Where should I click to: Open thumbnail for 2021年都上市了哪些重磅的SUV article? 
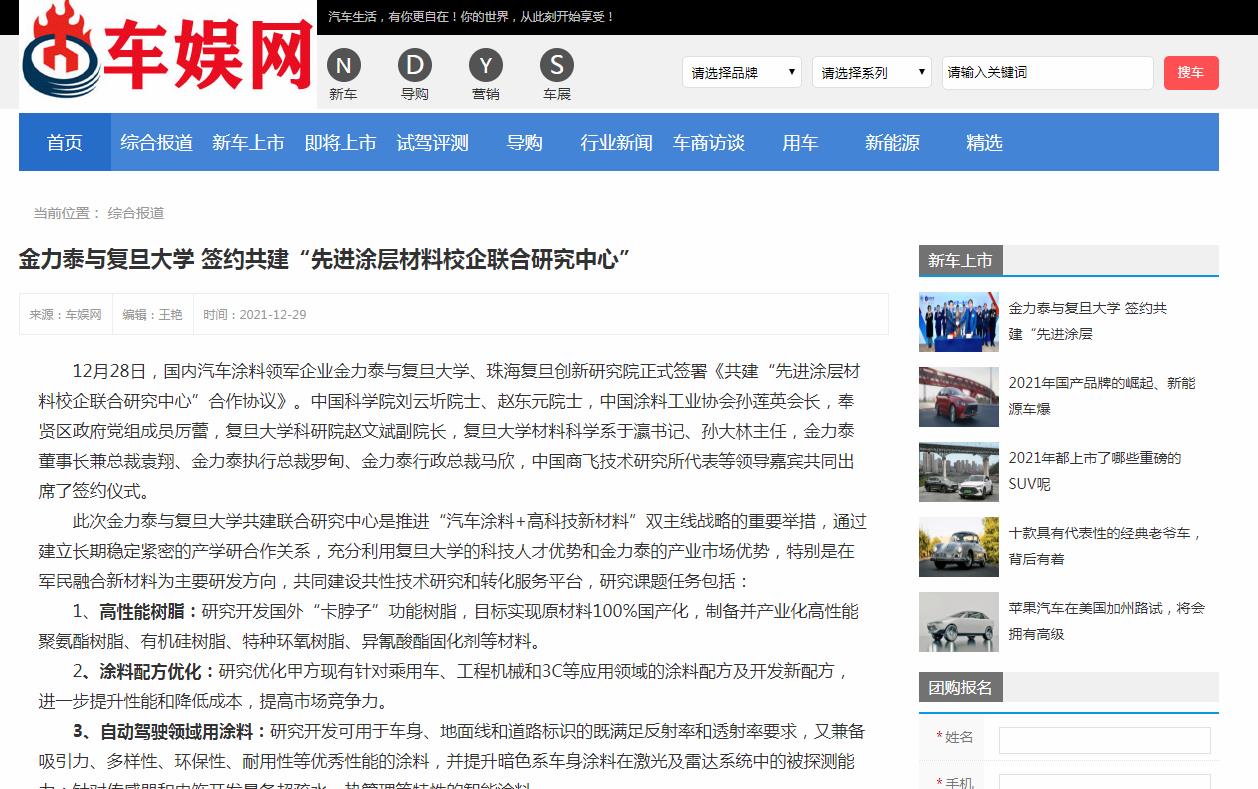click(959, 472)
